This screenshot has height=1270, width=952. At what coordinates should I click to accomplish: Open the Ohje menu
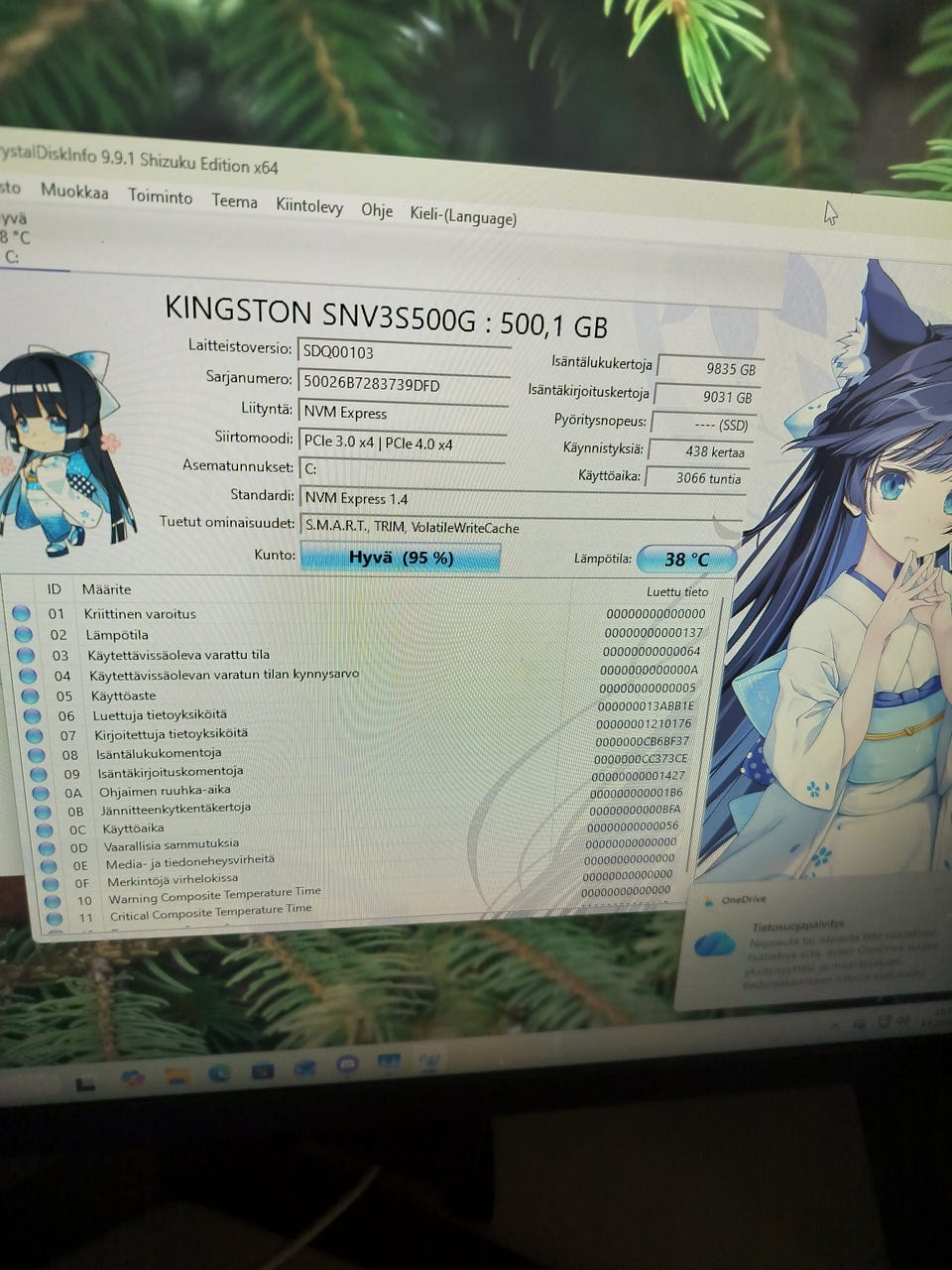(377, 210)
